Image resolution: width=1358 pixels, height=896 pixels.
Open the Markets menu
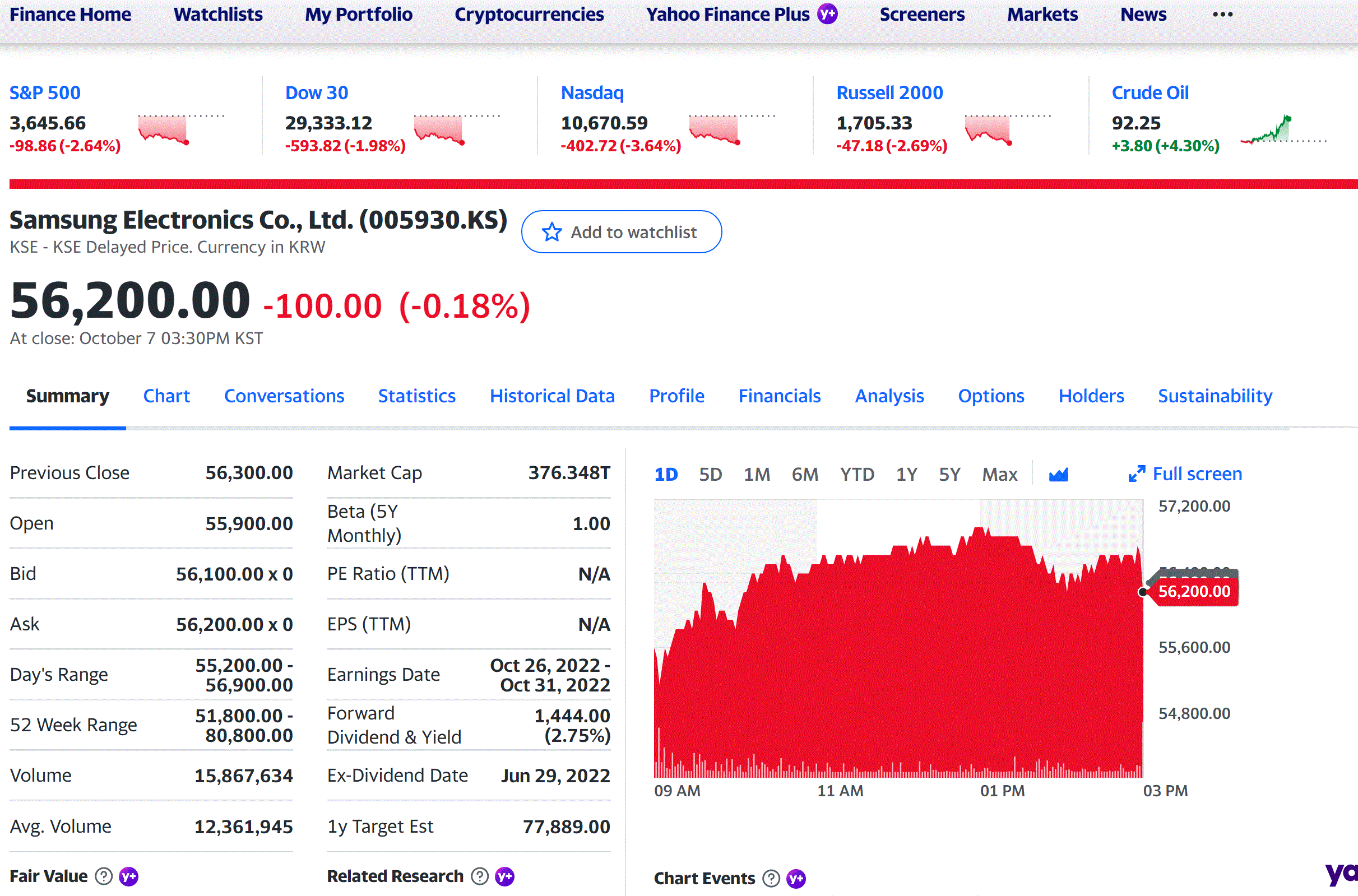[1042, 14]
